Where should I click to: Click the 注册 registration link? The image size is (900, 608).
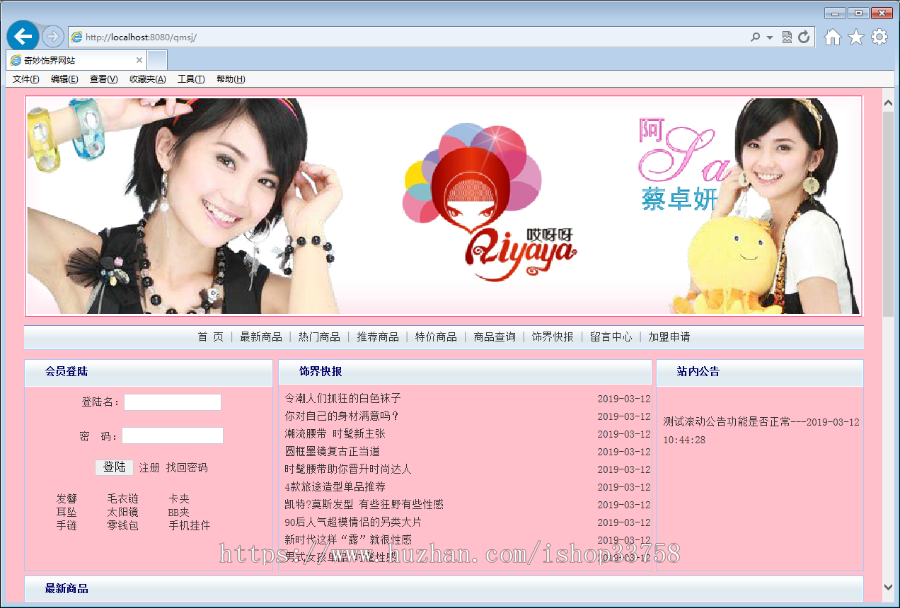(x=149, y=468)
